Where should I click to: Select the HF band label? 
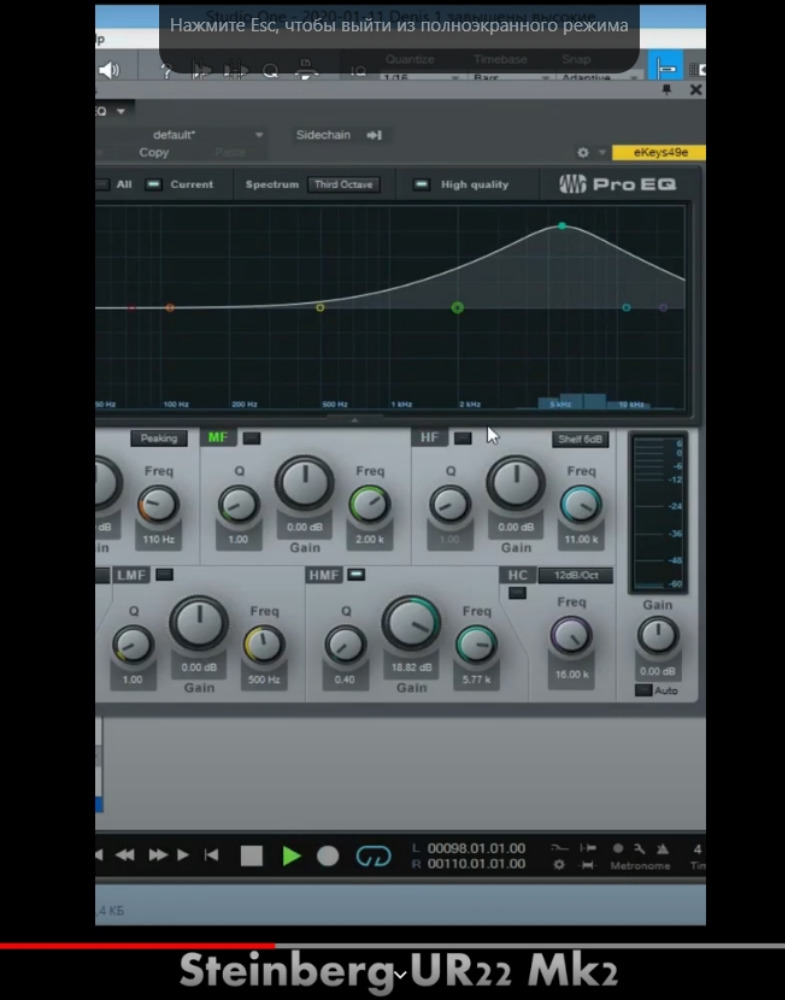pyautogui.click(x=430, y=438)
